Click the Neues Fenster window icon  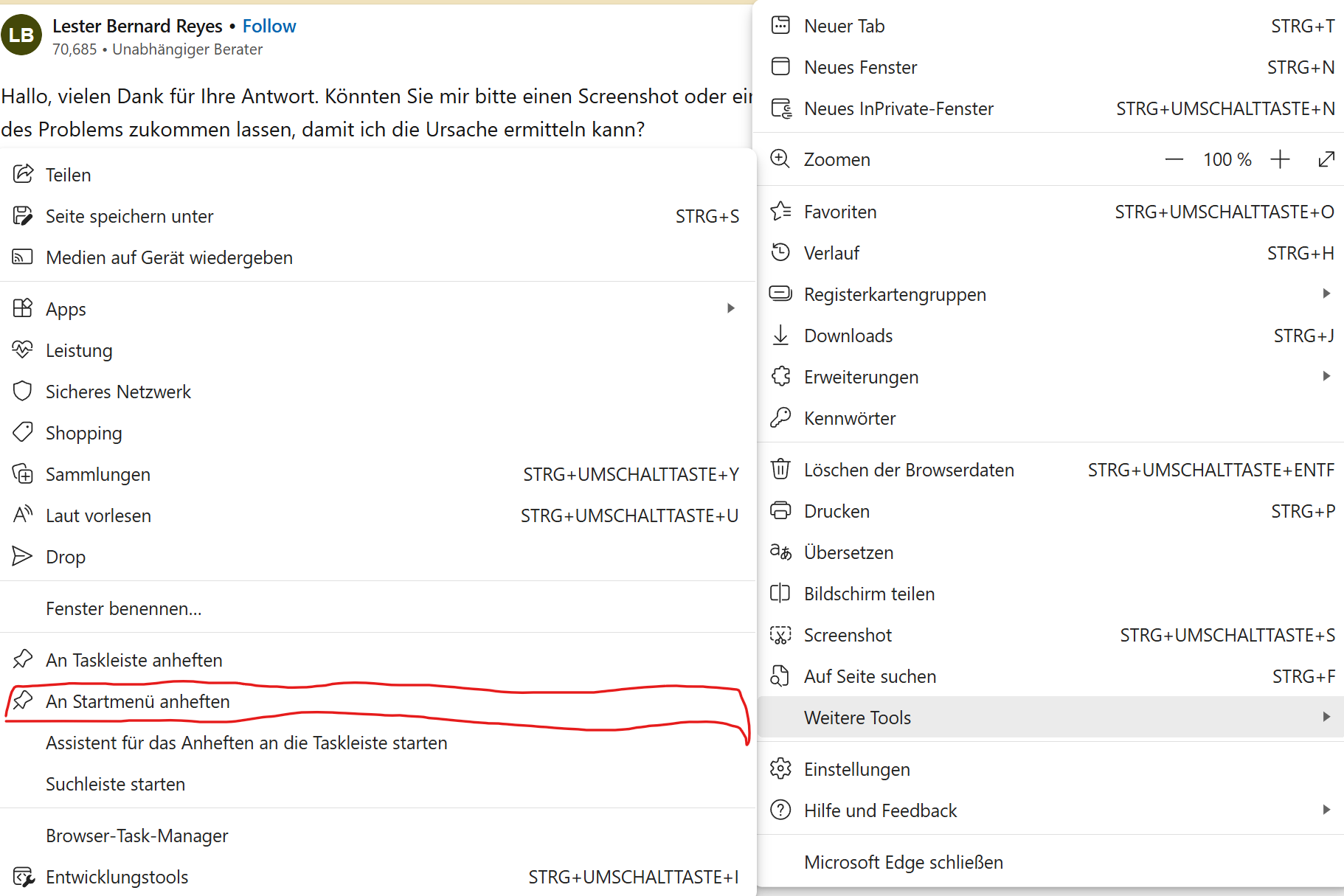tap(780, 67)
